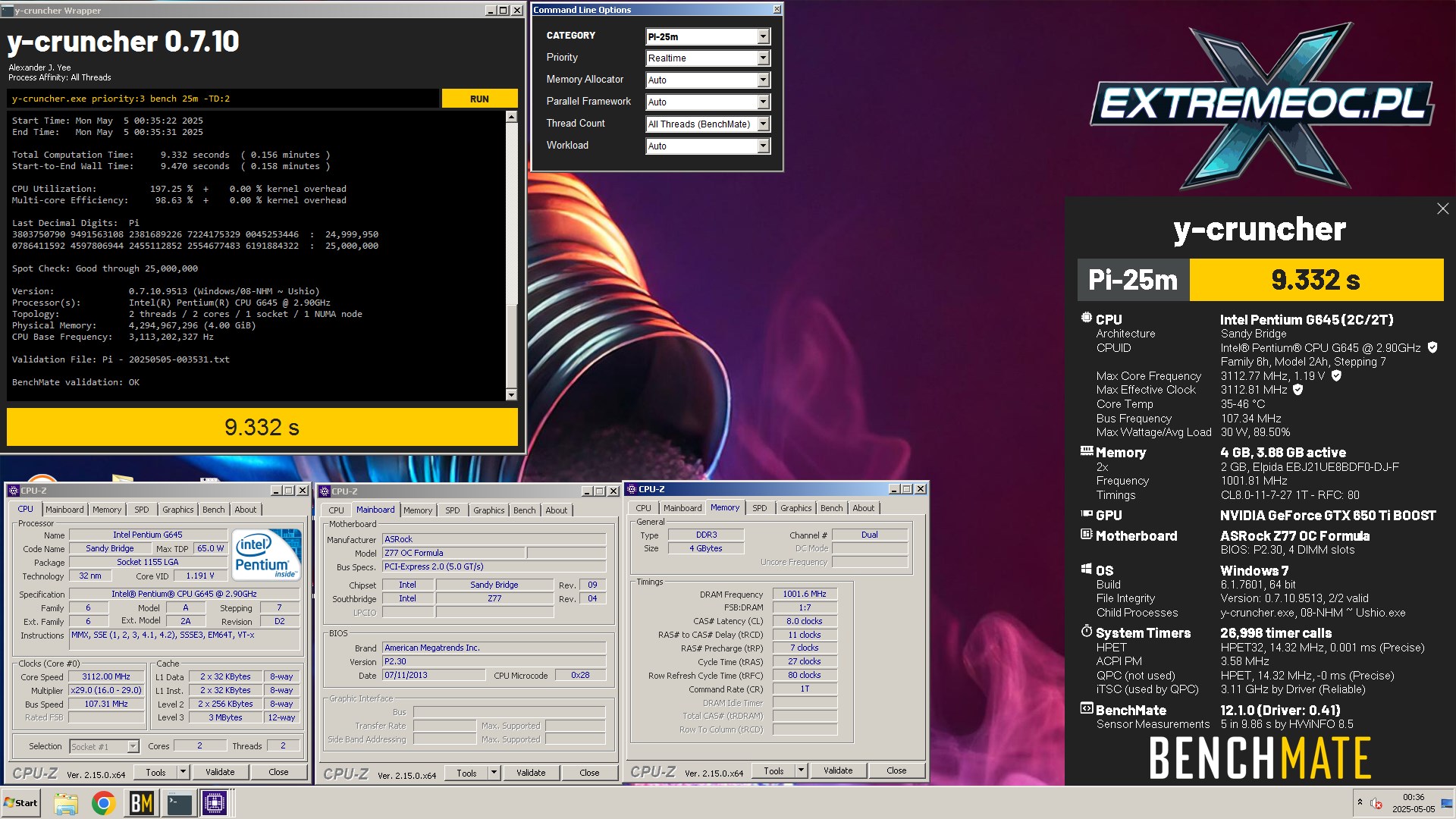Click the shield beside Max Effective Clock value
1456x819 pixels.
[1298, 390]
